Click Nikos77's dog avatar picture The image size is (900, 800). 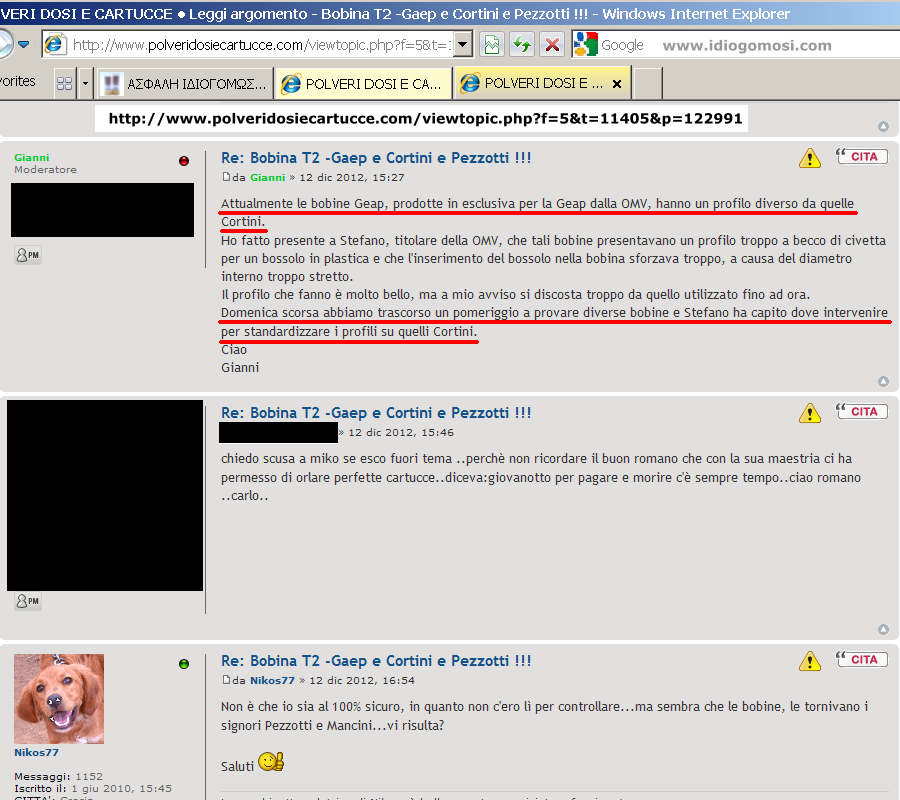59,698
